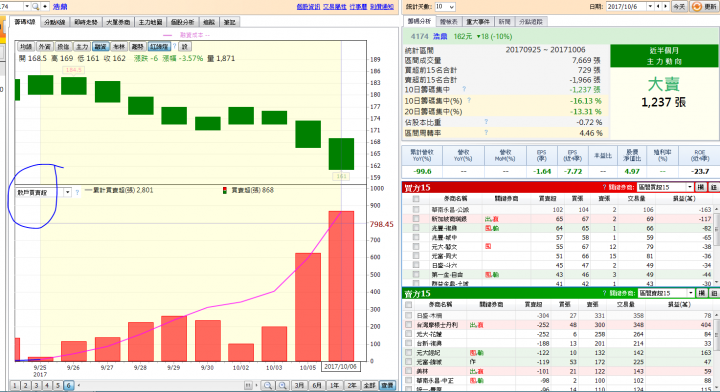
Task: Open the 行事曆 link
Action: pos(358,6)
